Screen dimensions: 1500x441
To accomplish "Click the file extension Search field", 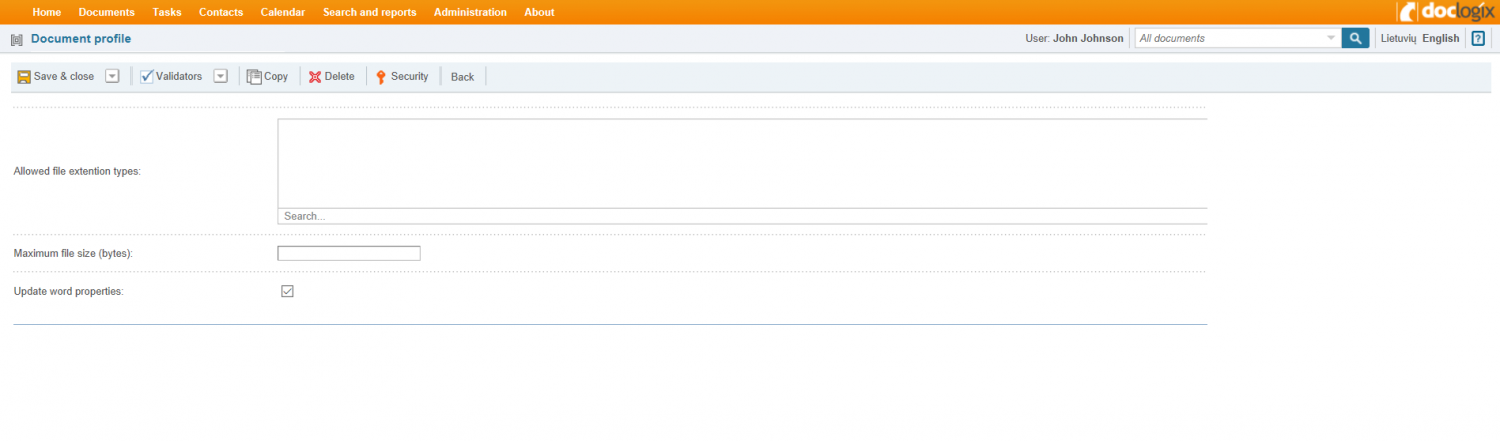I will (x=740, y=216).
